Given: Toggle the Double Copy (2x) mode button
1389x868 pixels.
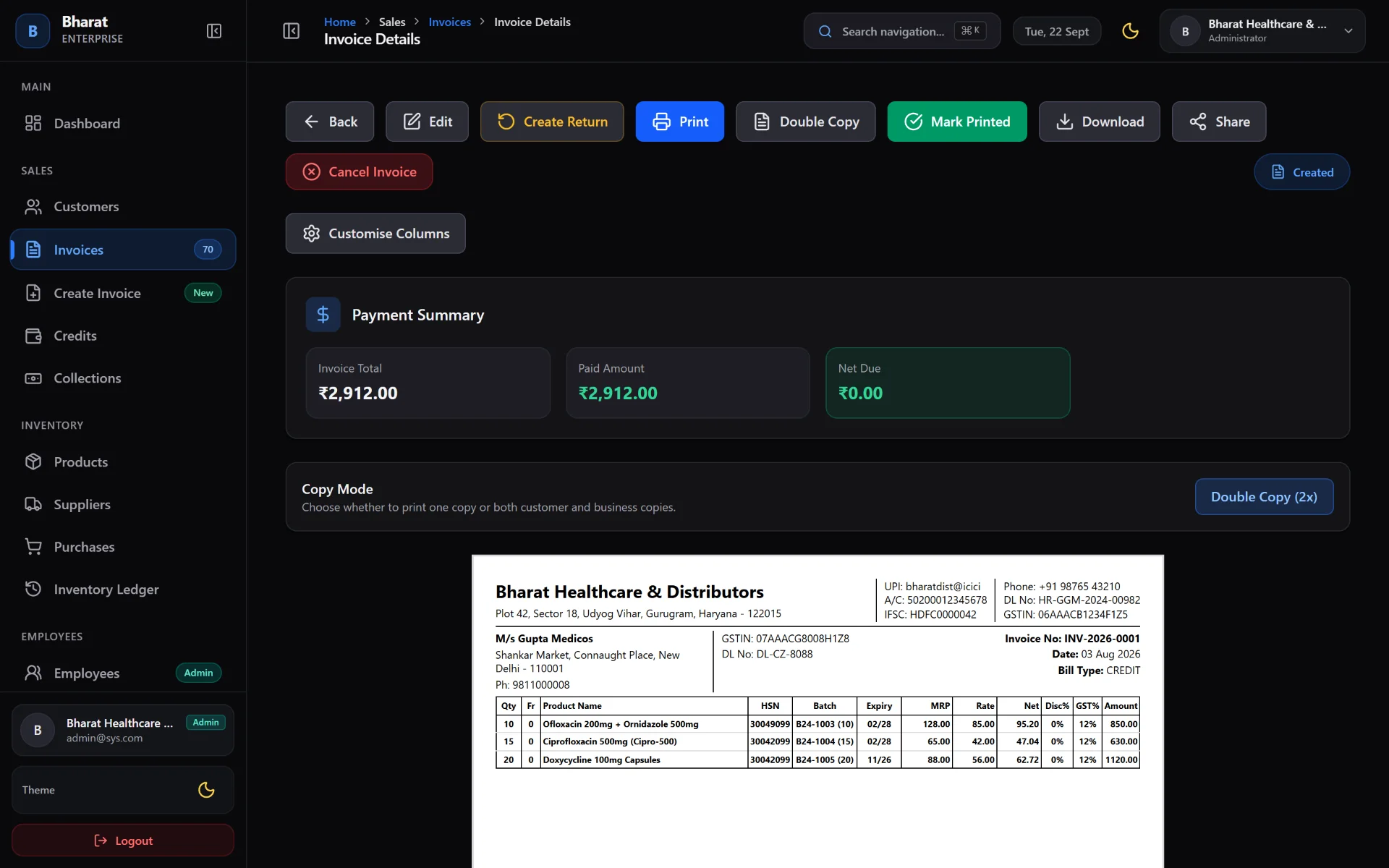Looking at the screenshot, I should [x=1264, y=497].
